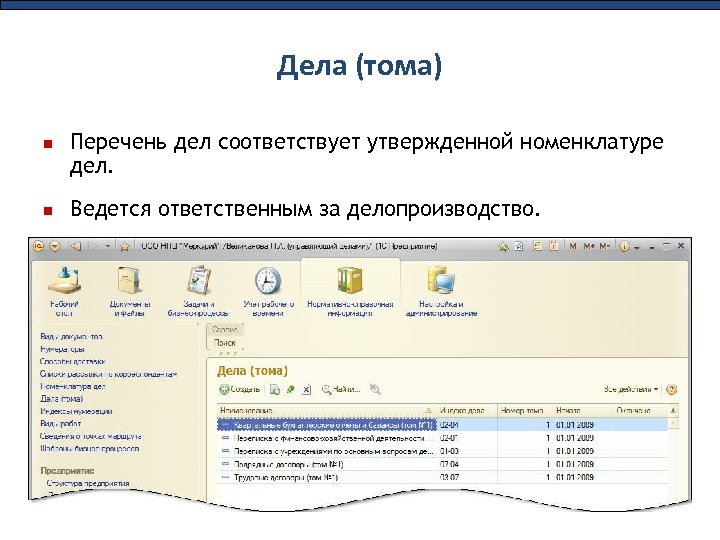Screen dimensions: 720x540
Task: Open Нумераторы link
Action: coord(62,349)
